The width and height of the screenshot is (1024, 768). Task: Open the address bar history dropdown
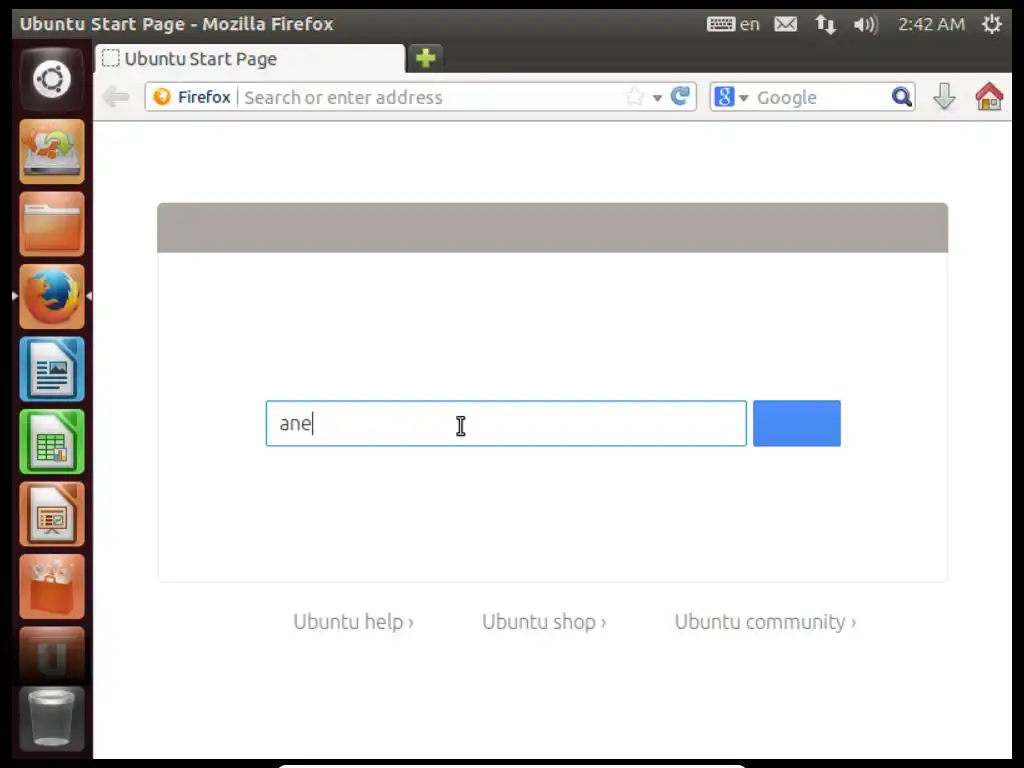657,98
